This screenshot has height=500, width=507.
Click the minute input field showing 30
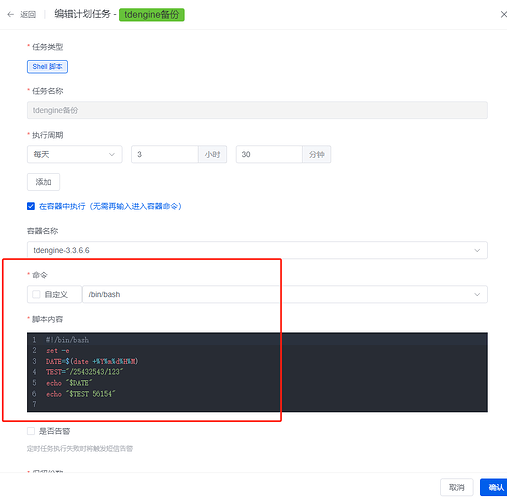pyautogui.click(x=269, y=154)
